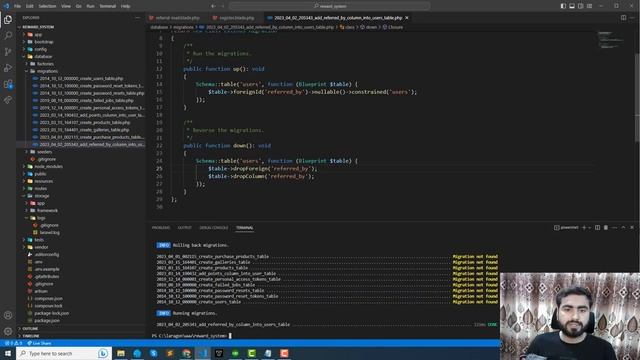Expand the factories folder
Viewport: 640px width, 360px height.
click(45, 64)
